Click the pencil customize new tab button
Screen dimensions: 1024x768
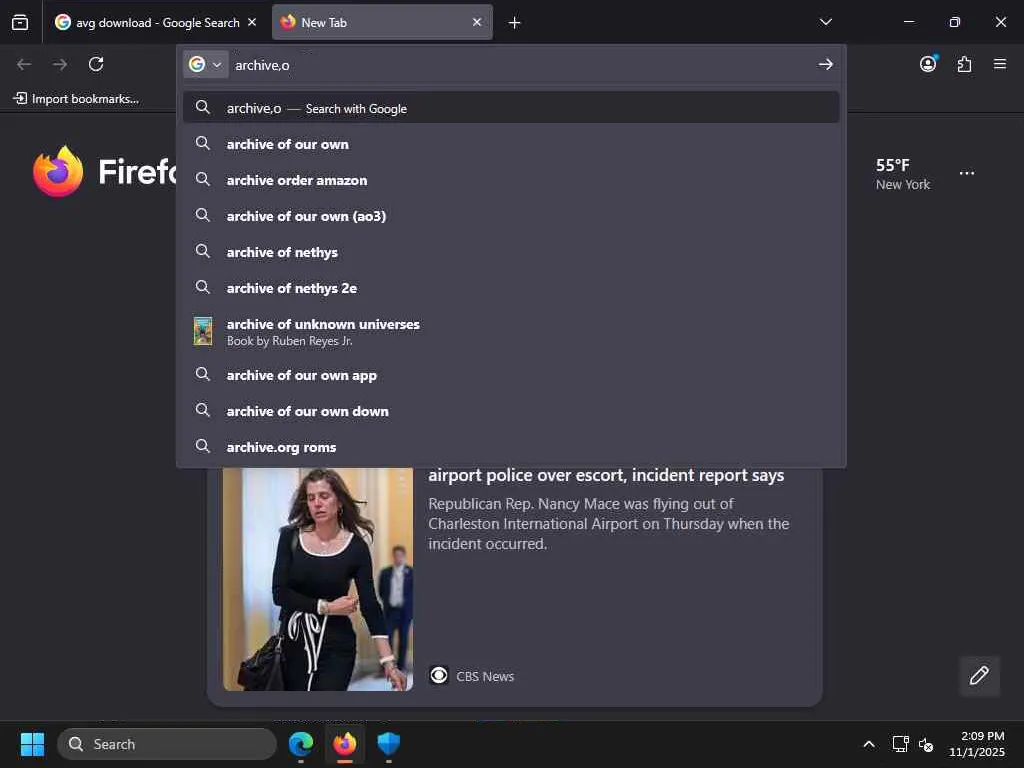(979, 675)
